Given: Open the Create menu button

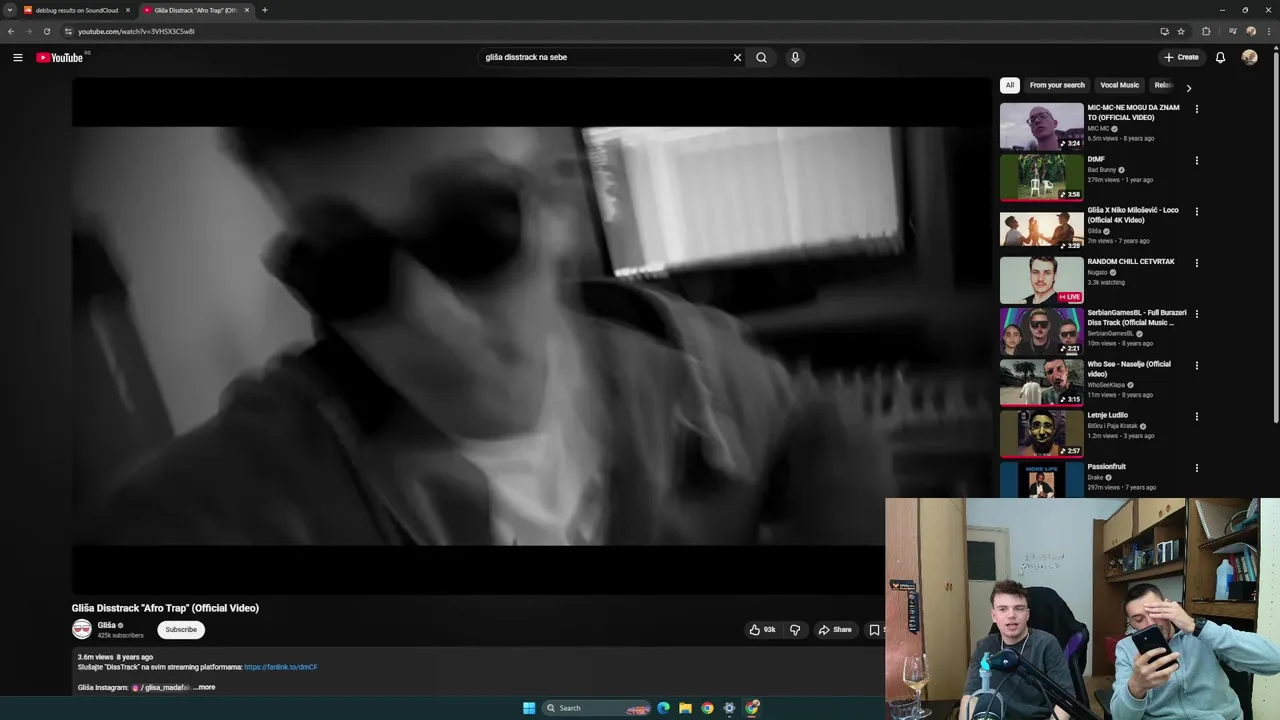Looking at the screenshot, I should click(1181, 57).
